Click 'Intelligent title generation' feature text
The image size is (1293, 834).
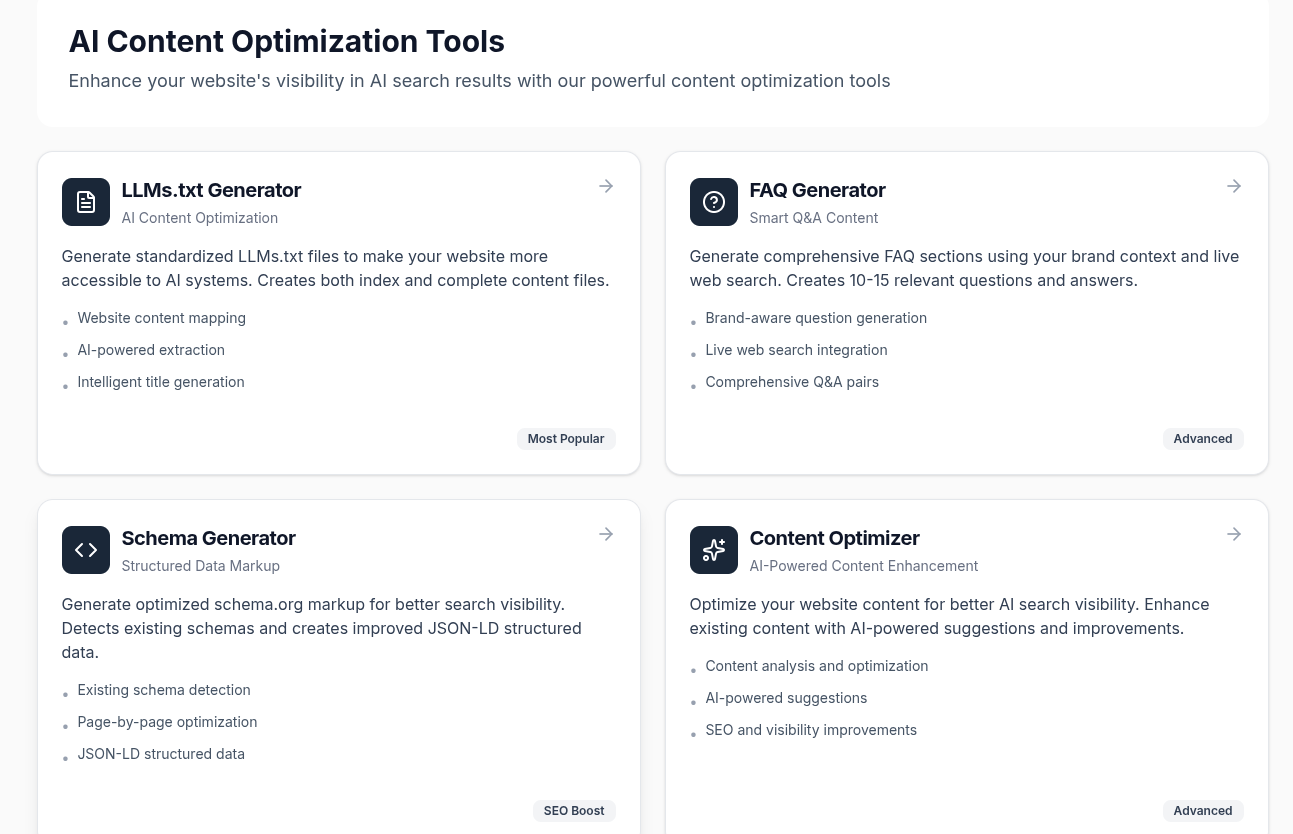click(x=161, y=382)
